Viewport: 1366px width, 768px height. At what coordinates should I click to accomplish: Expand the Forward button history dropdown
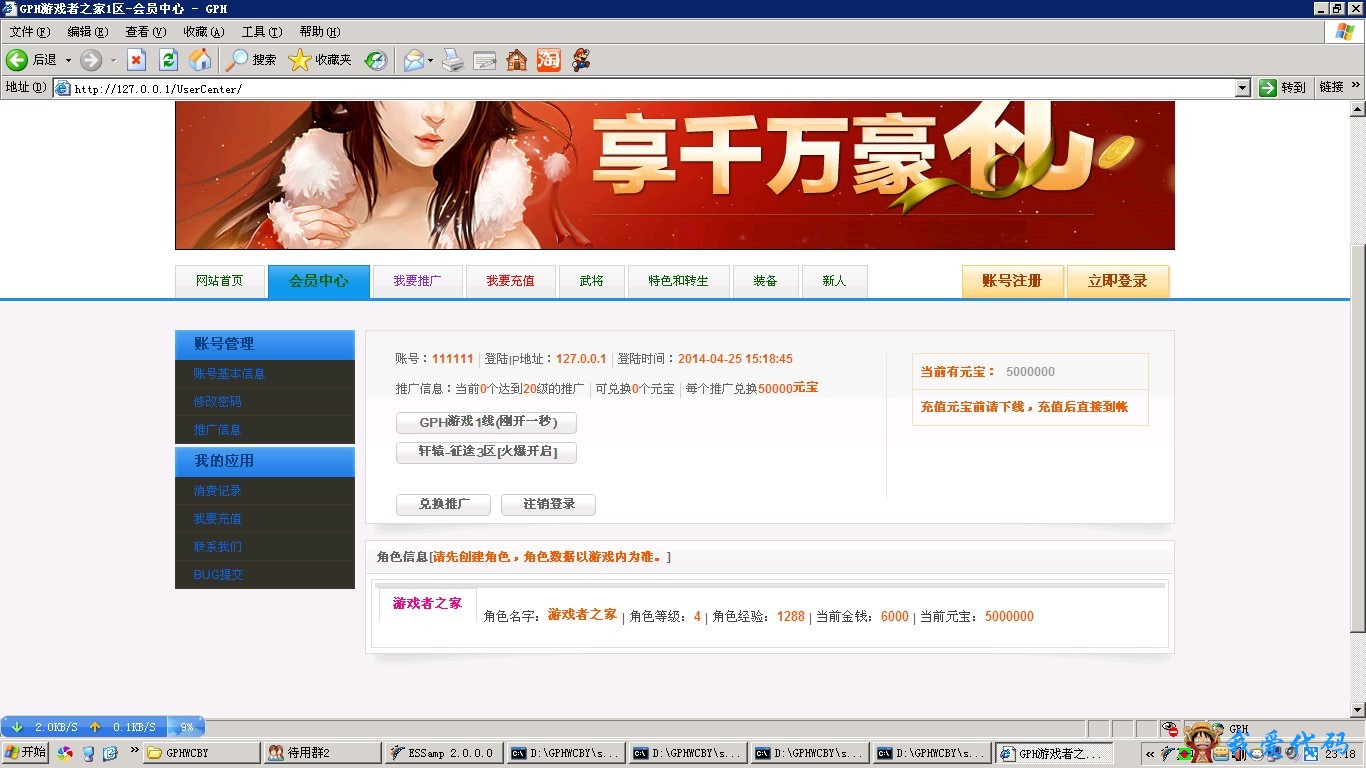(x=113, y=60)
